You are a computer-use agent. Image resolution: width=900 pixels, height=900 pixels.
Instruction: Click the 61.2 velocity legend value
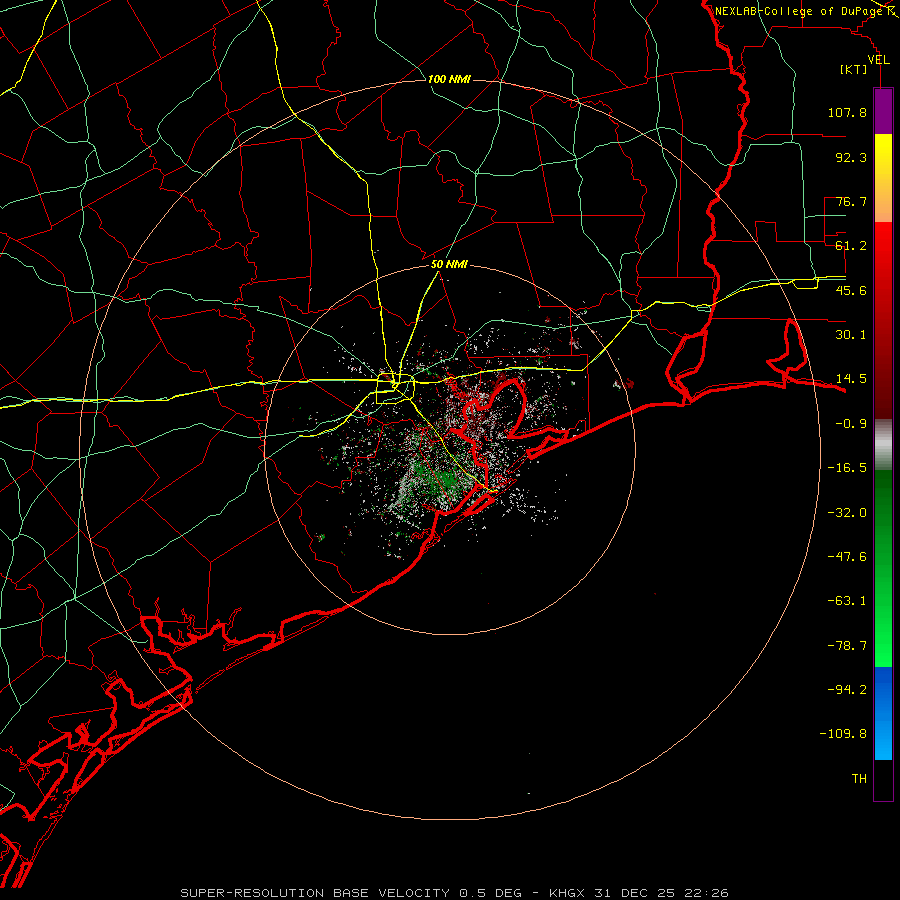[851, 246]
